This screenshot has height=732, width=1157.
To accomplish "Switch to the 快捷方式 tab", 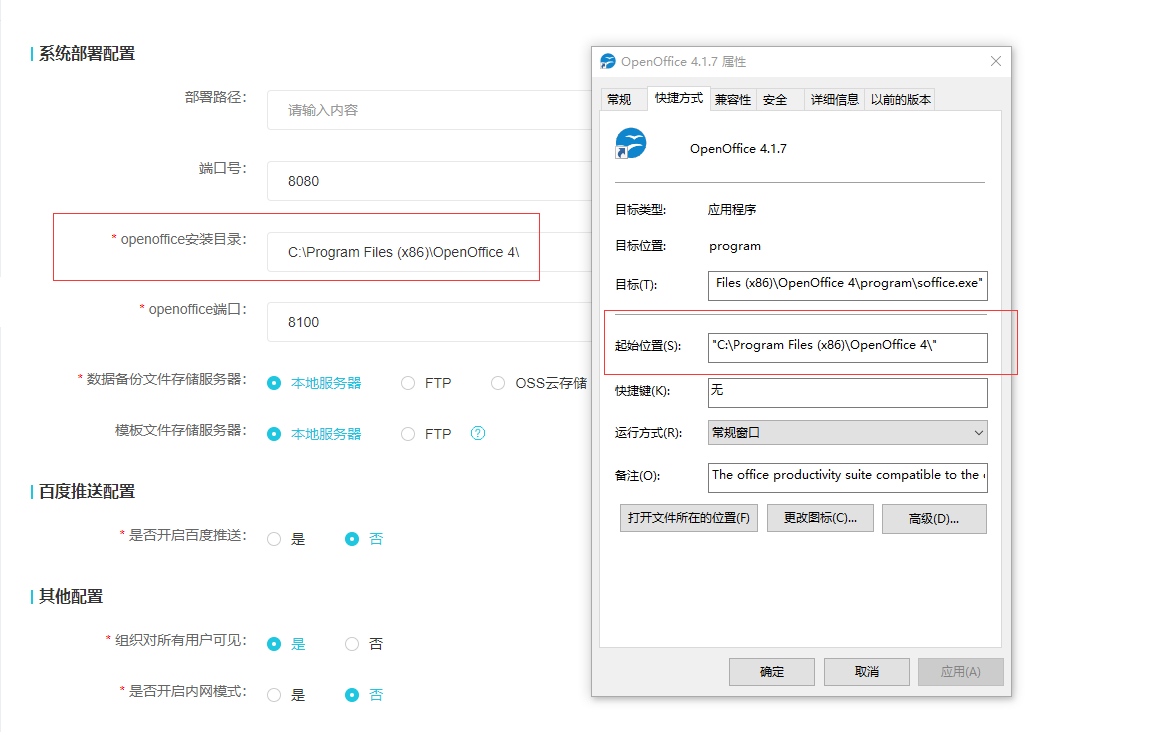I will pyautogui.click(x=679, y=98).
